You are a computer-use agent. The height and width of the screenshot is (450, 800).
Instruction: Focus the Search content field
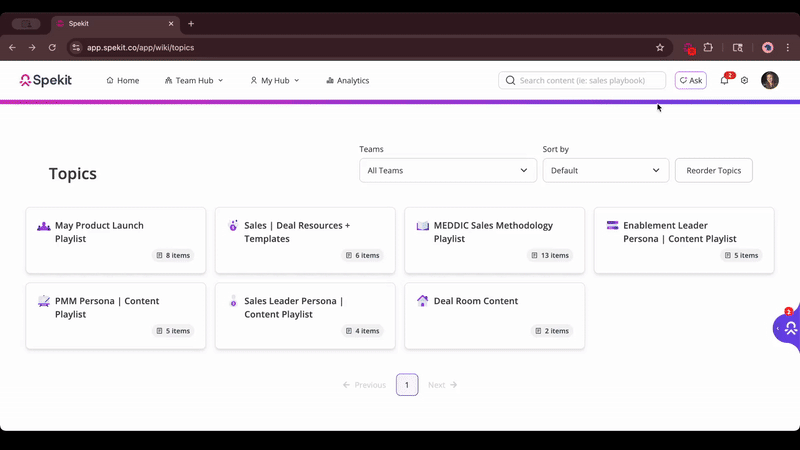coord(590,80)
